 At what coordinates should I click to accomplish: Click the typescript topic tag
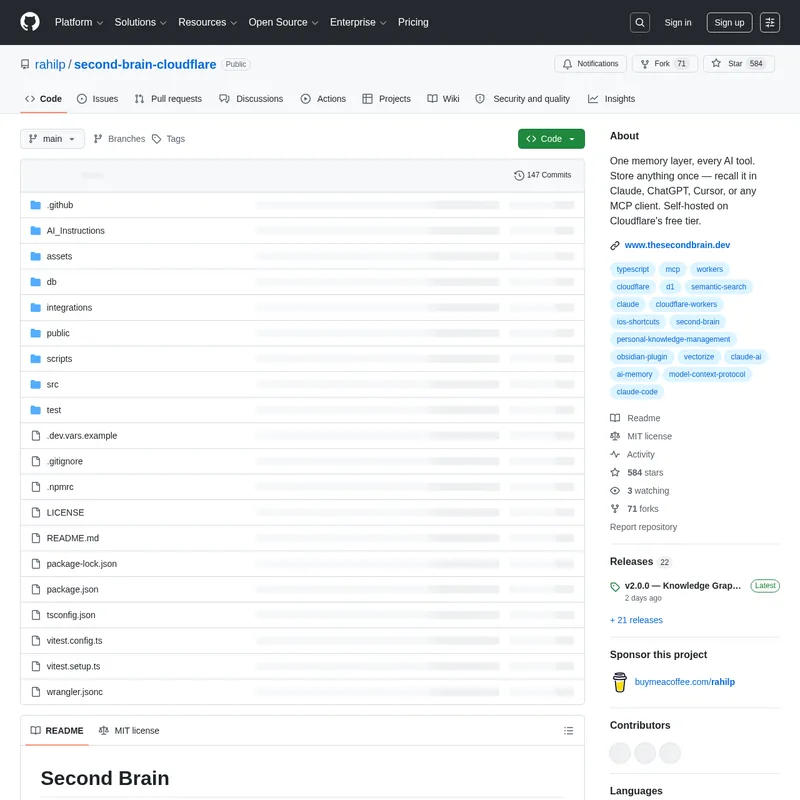pyautogui.click(x=633, y=269)
